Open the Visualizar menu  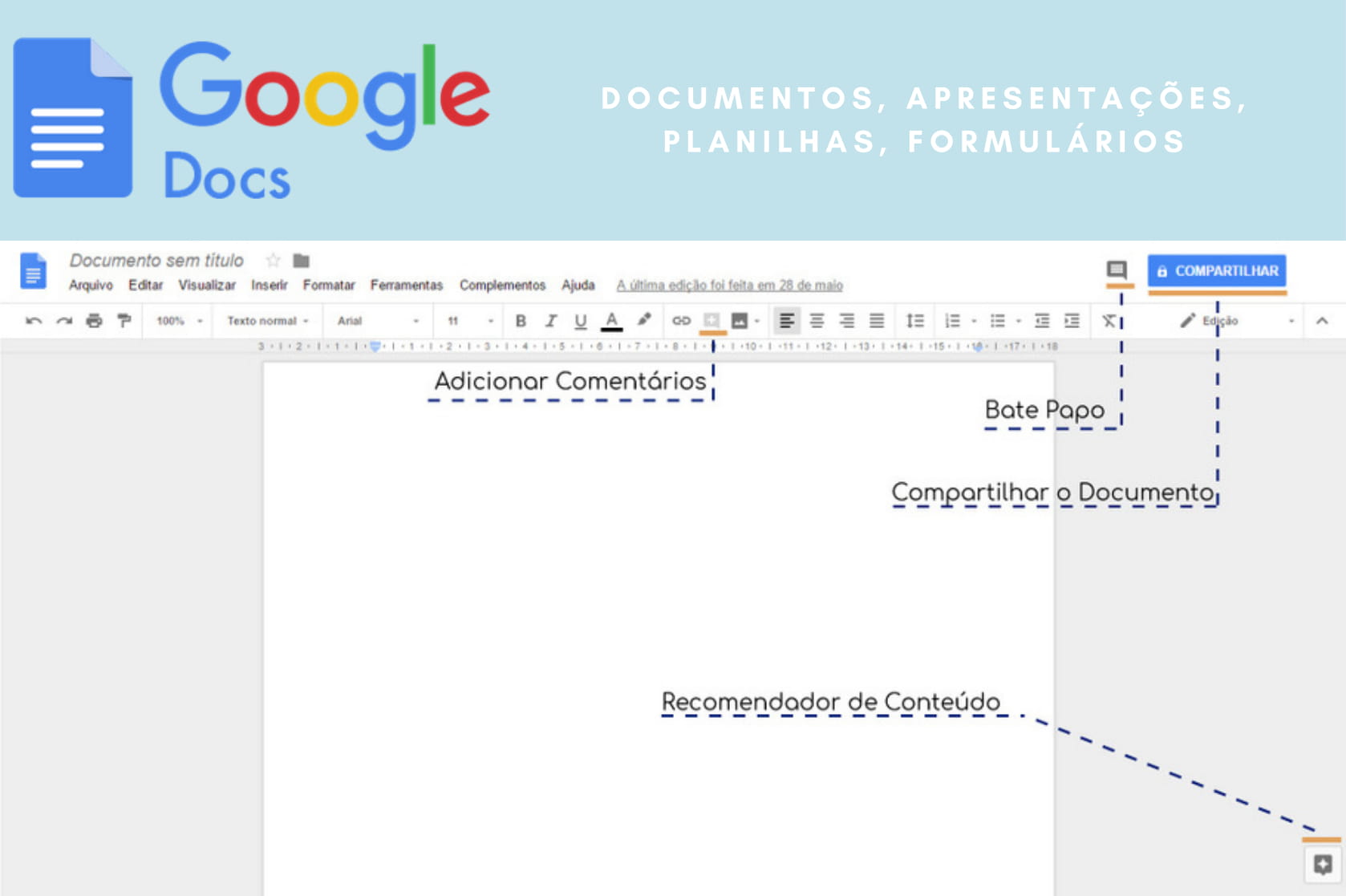[x=207, y=285]
